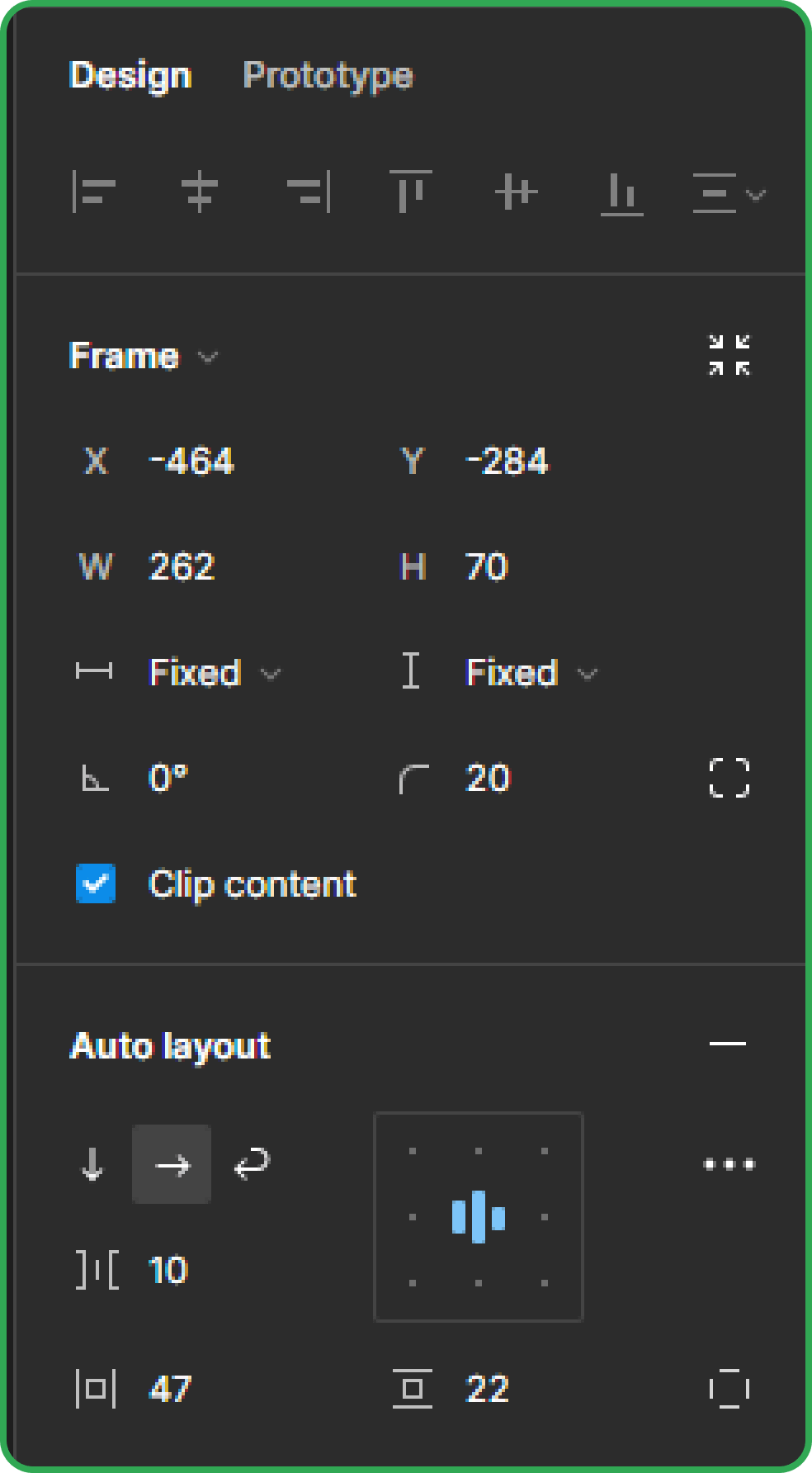
Task: Remove auto layout with minus button
Action: point(728,1044)
